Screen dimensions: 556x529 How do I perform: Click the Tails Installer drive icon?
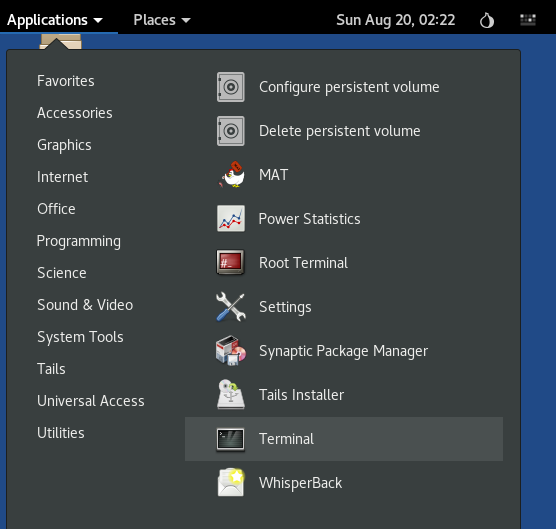pyautogui.click(x=230, y=394)
